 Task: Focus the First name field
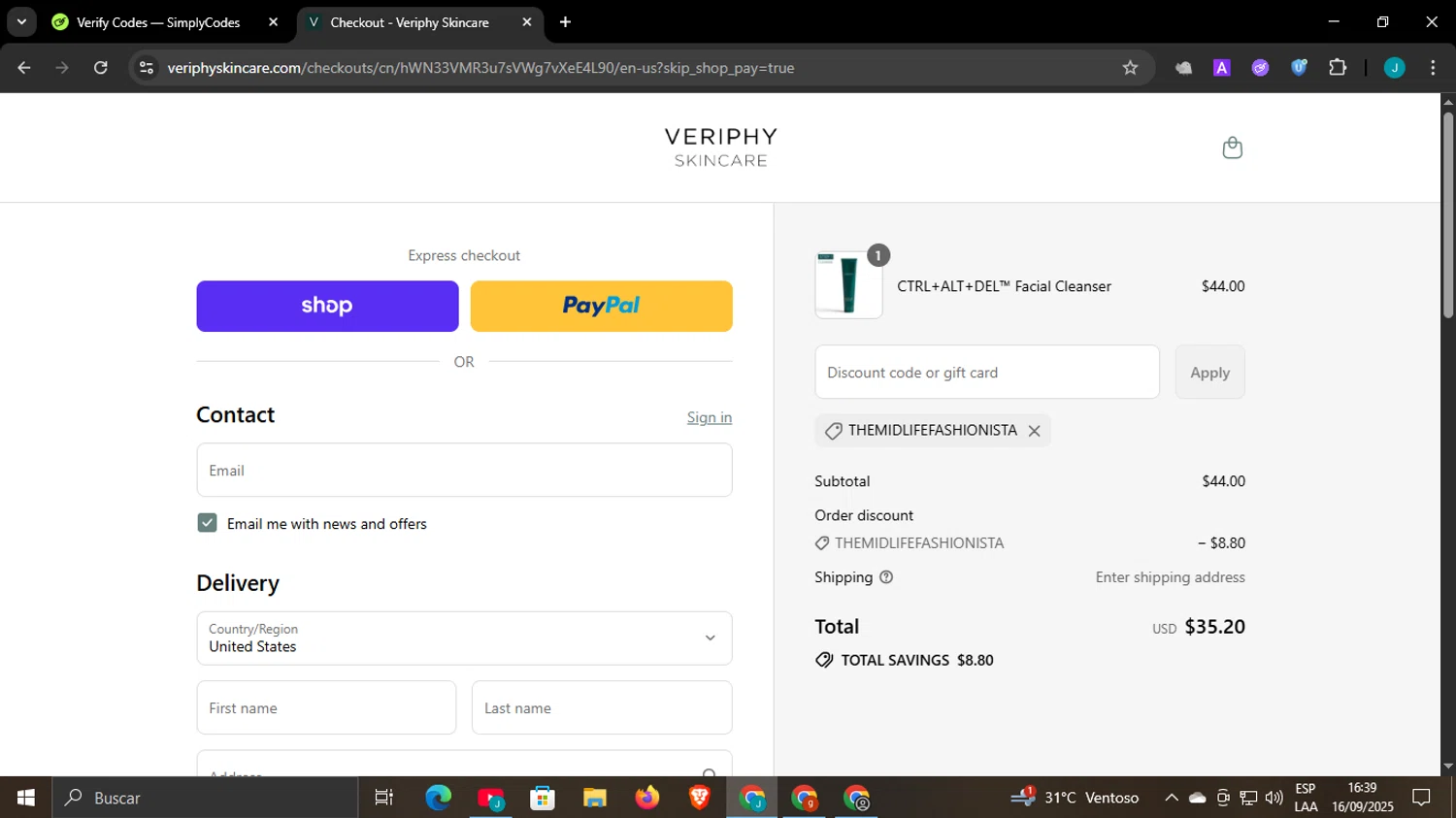[x=326, y=708]
